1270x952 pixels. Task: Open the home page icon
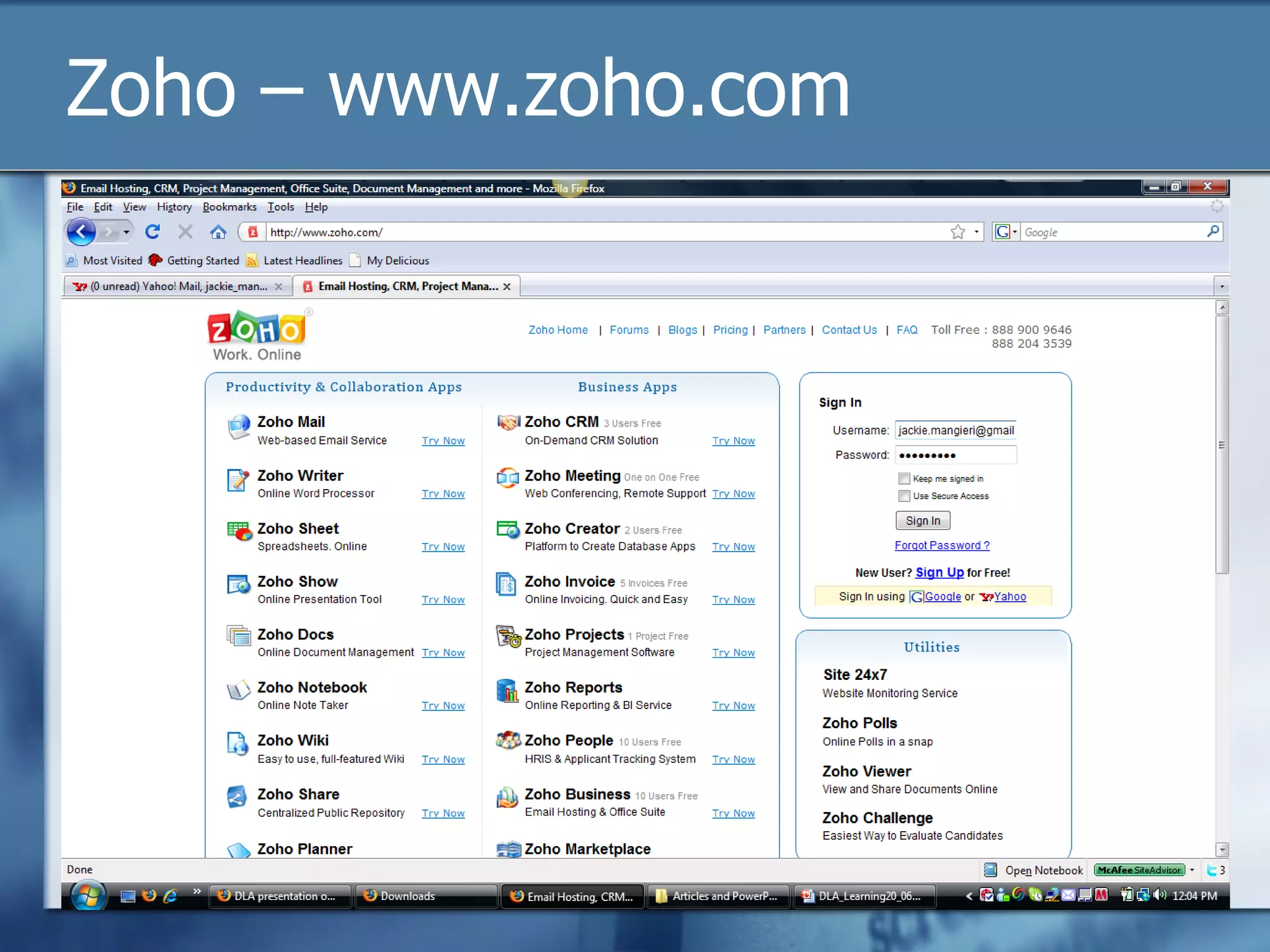click(218, 232)
